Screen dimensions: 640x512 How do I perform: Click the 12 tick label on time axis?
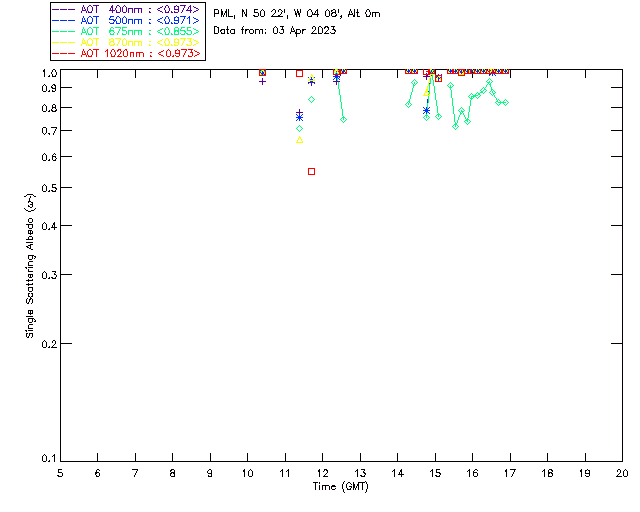pyautogui.click(x=322, y=473)
